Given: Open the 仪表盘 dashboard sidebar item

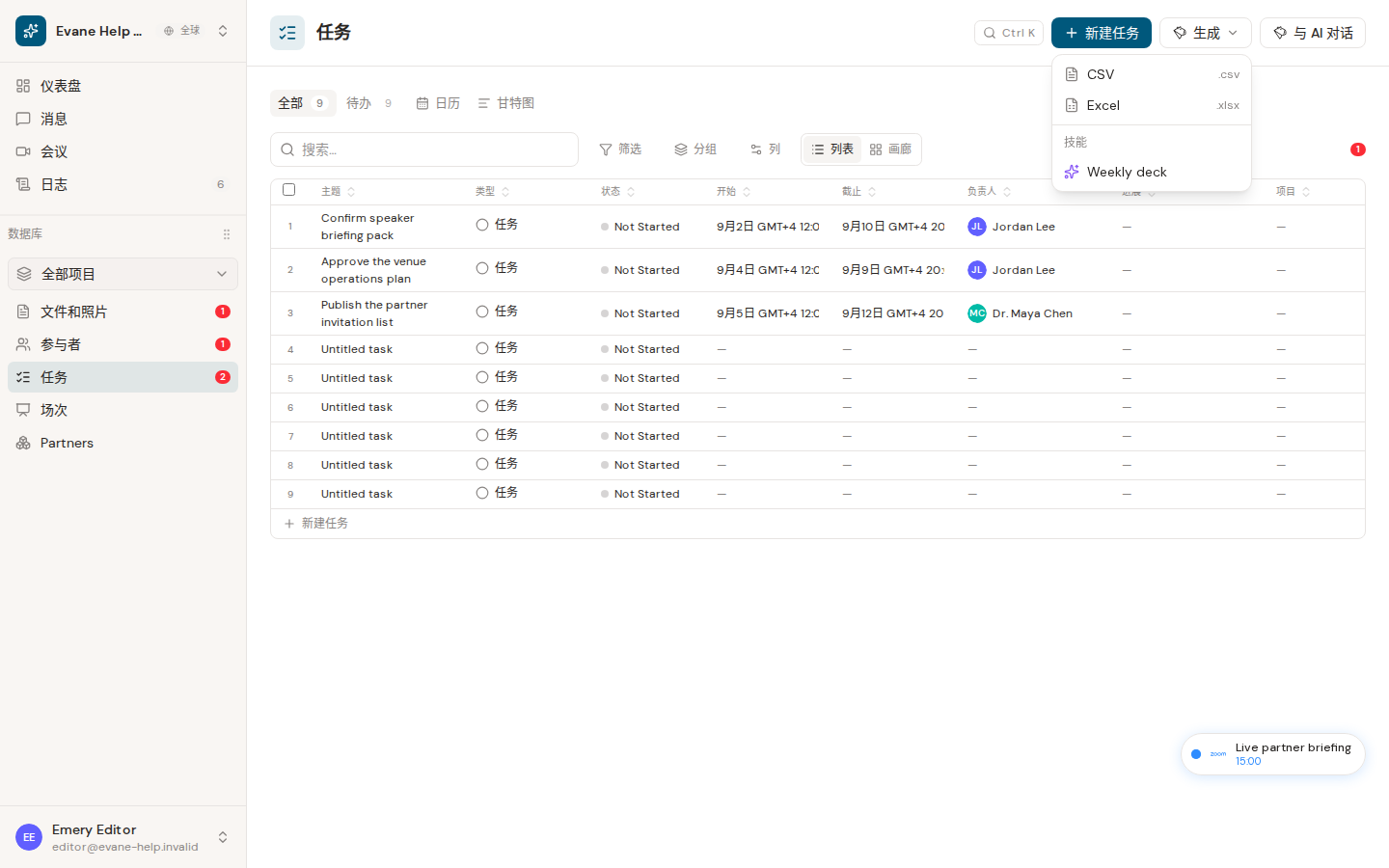Looking at the screenshot, I should click(123, 86).
